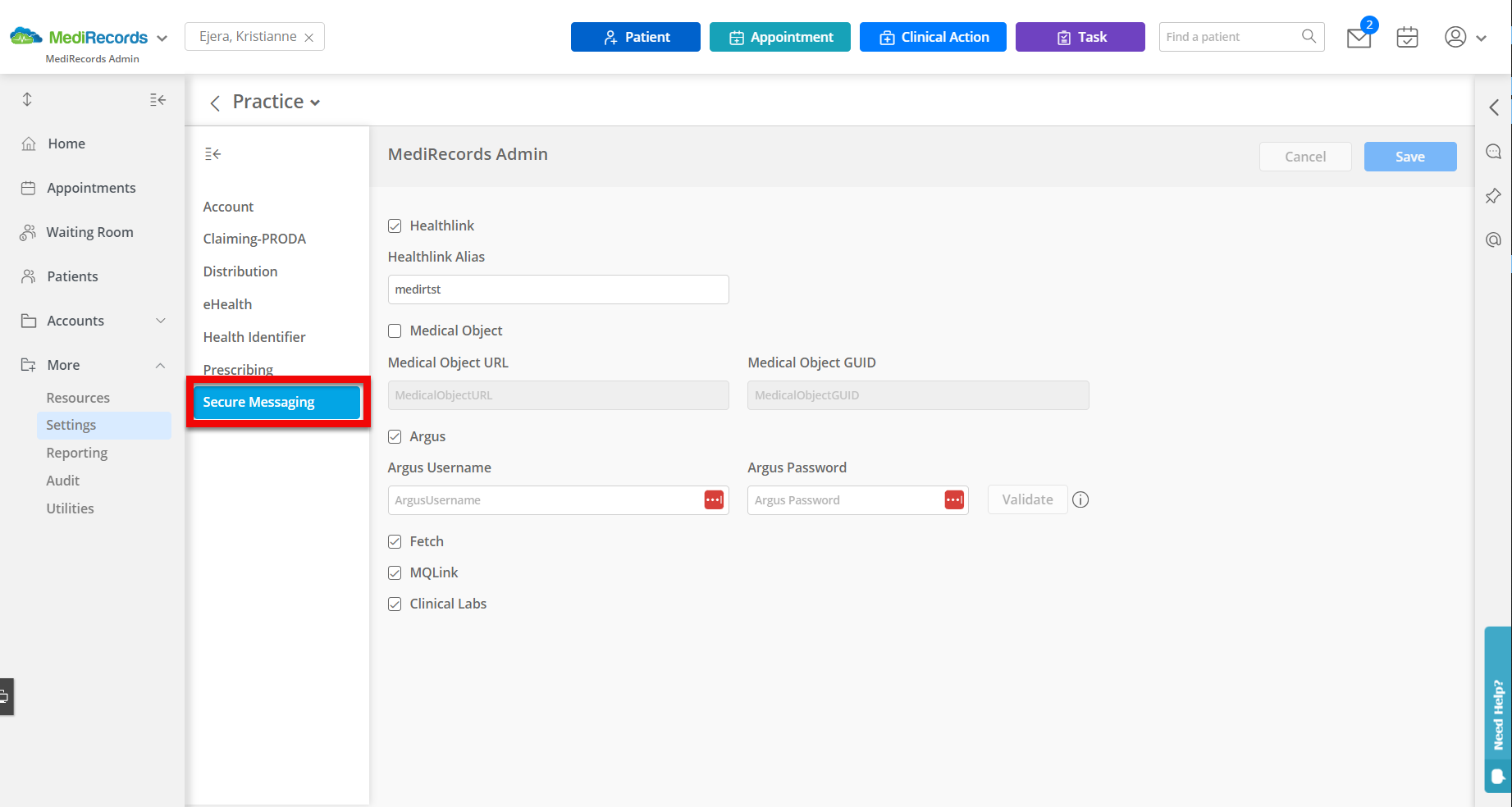Open the Health Identifier settings section

click(254, 337)
